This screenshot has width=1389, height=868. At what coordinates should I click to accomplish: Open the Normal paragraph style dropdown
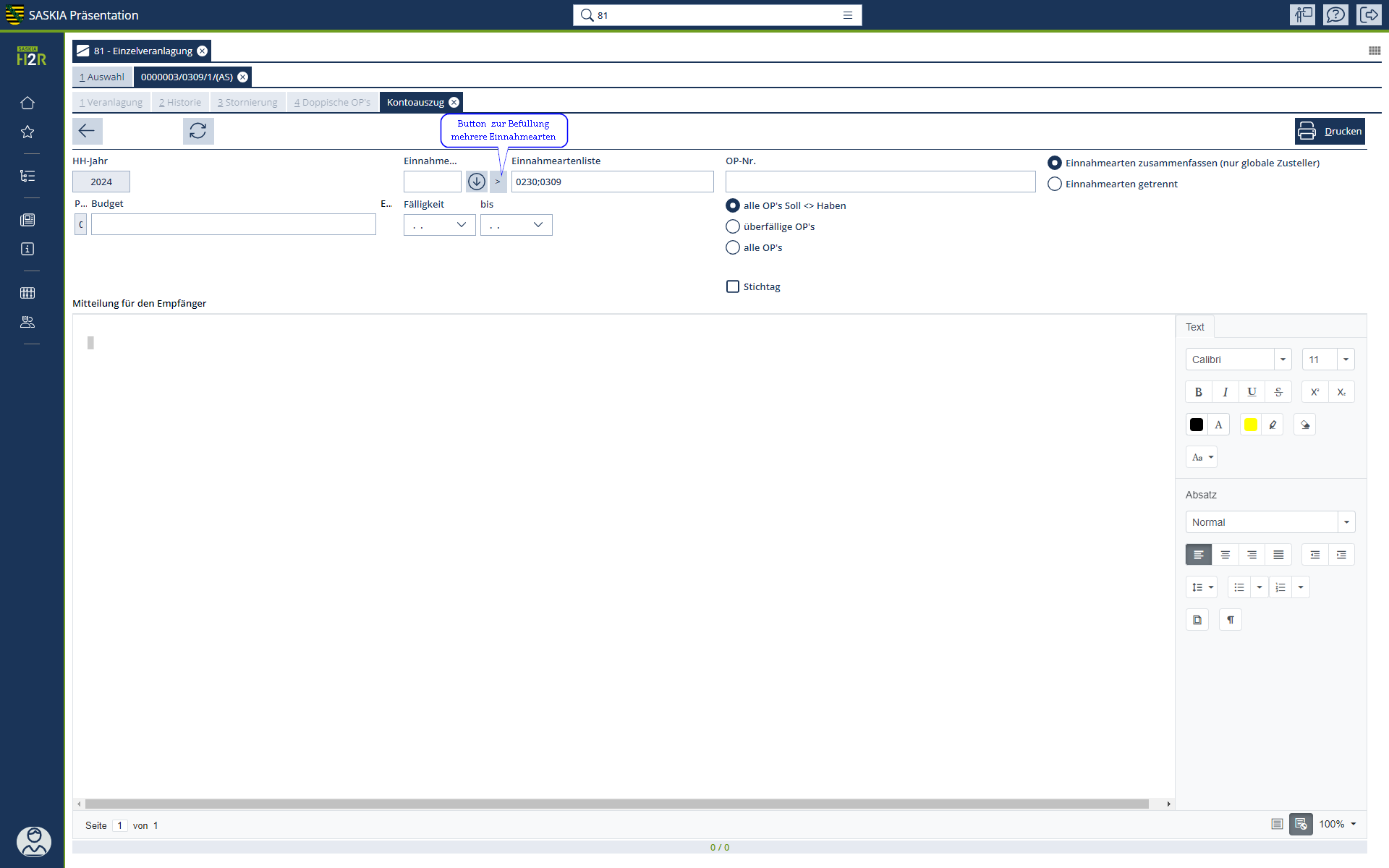(1346, 522)
